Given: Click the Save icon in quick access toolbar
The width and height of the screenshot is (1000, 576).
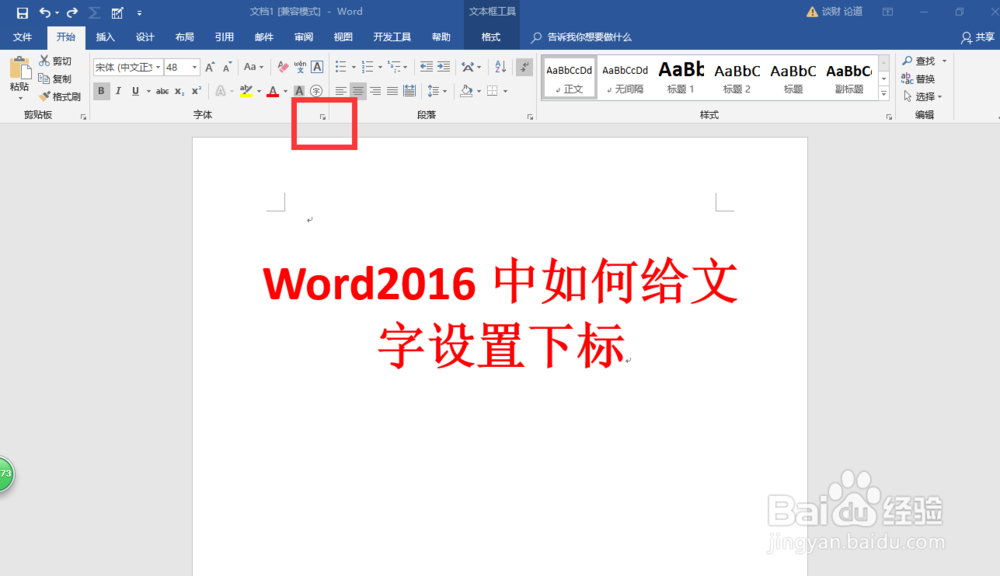Looking at the screenshot, I should tap(22, 12).
